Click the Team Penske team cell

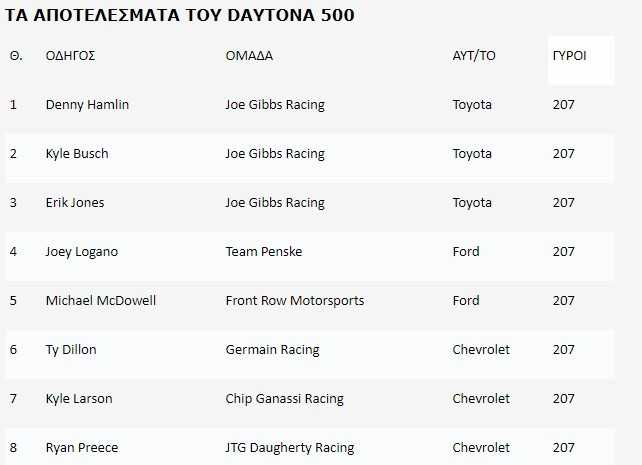click(x=264, y=252)
